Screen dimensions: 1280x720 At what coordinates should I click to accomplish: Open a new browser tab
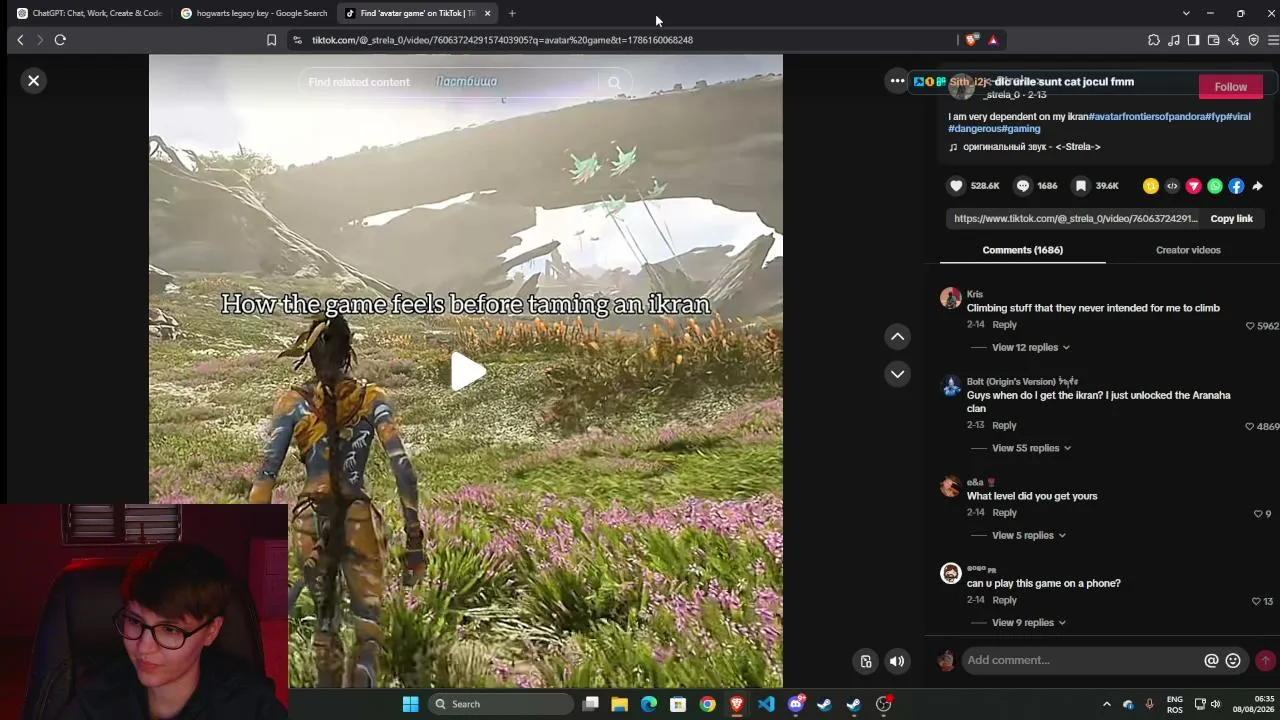coord(512,13)
